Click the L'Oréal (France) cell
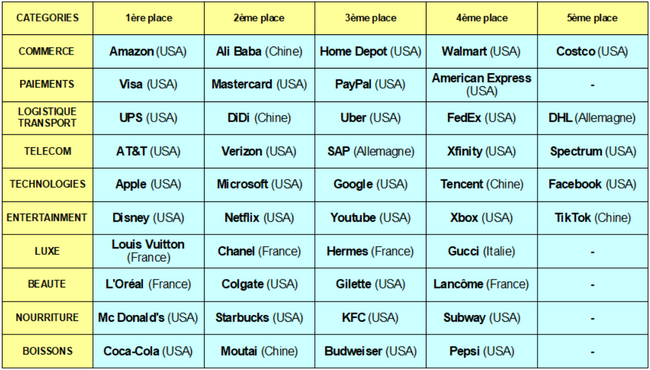 pyautogui.click(x=148, y=284)
